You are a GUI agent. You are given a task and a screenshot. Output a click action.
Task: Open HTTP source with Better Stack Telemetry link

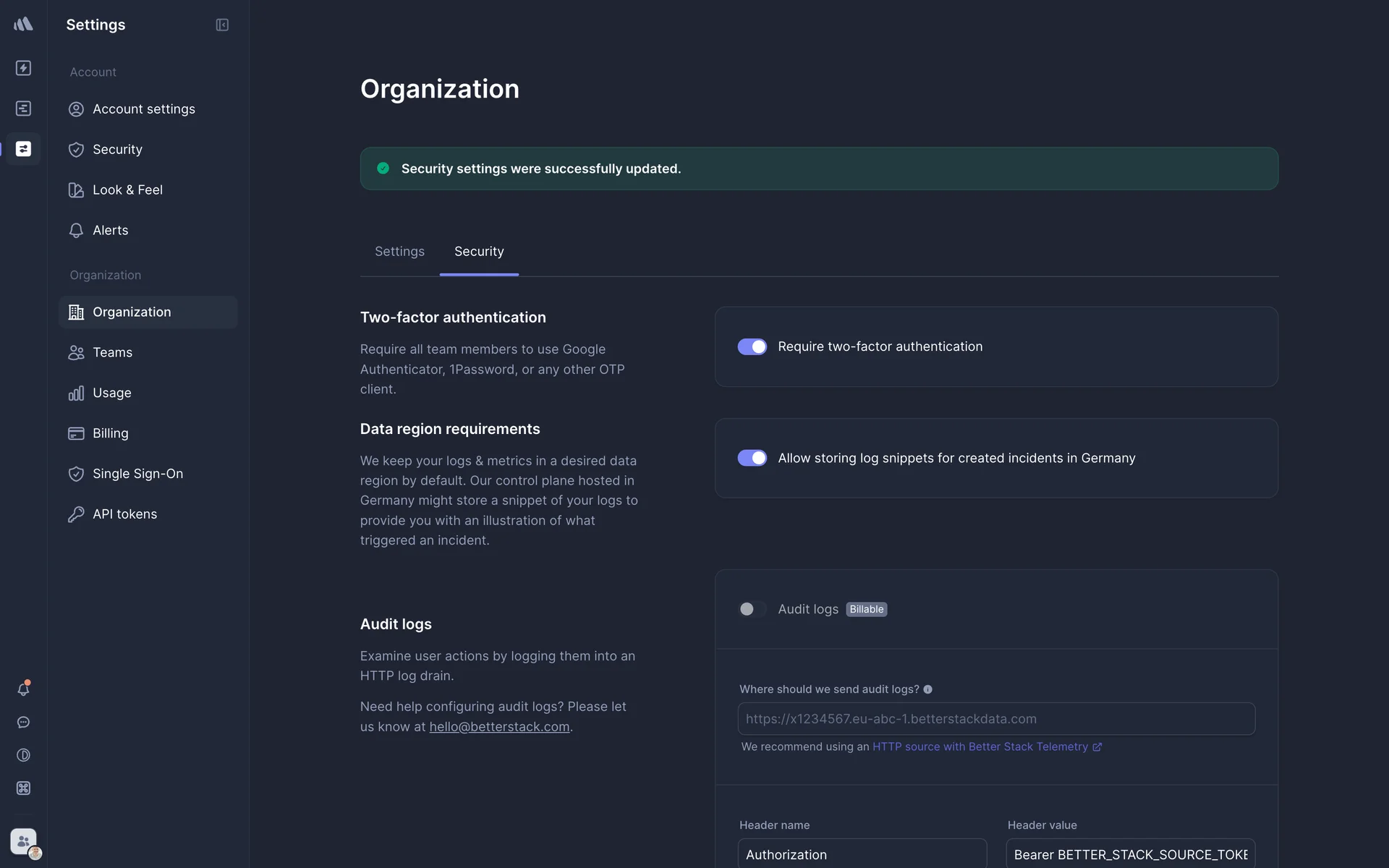tap(981, 746)
